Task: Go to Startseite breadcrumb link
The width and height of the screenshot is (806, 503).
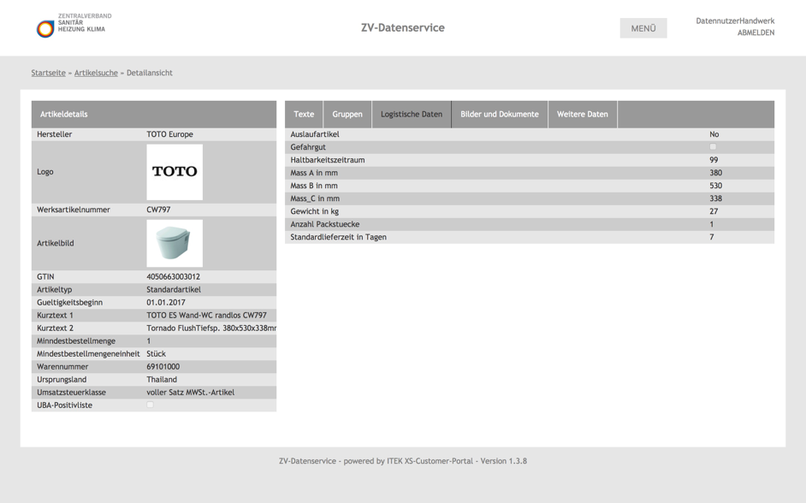Action: point(48,73)
